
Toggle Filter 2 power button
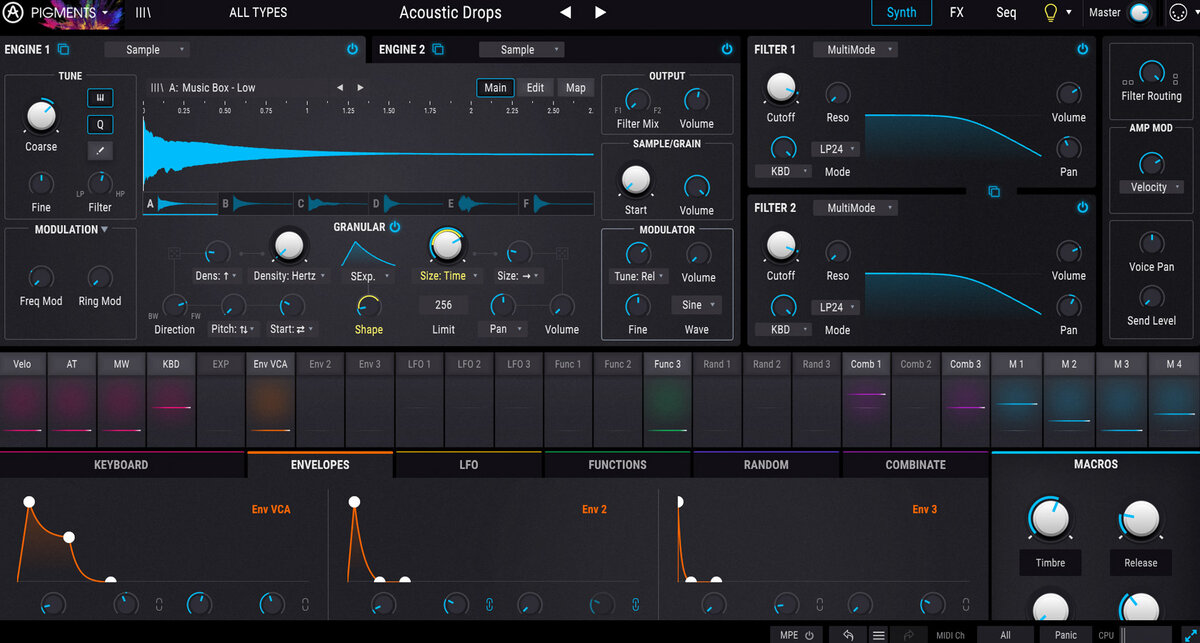1082,208
